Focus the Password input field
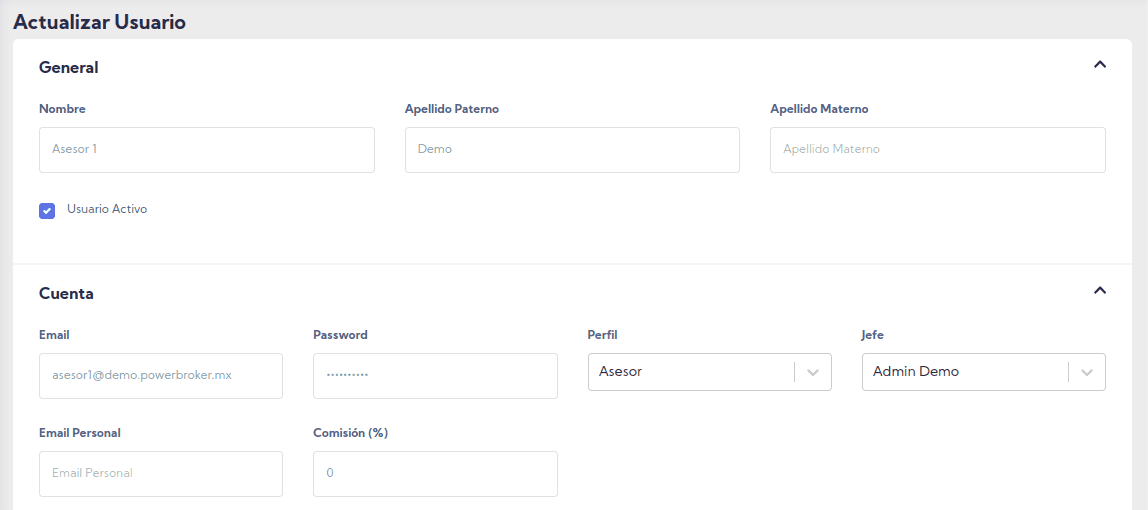 [x=434, y=376]
